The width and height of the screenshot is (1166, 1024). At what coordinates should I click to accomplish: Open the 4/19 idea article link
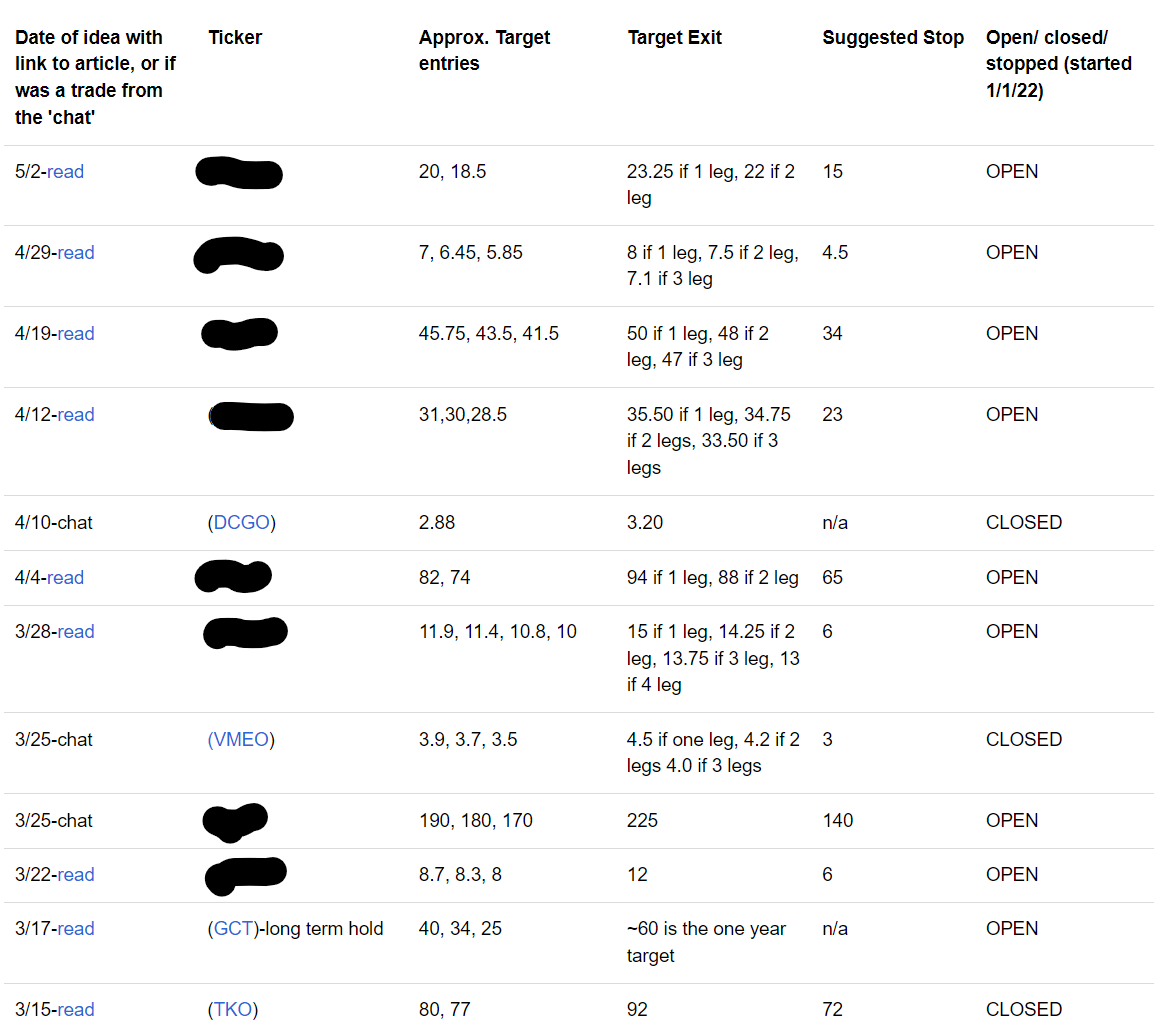76,334
